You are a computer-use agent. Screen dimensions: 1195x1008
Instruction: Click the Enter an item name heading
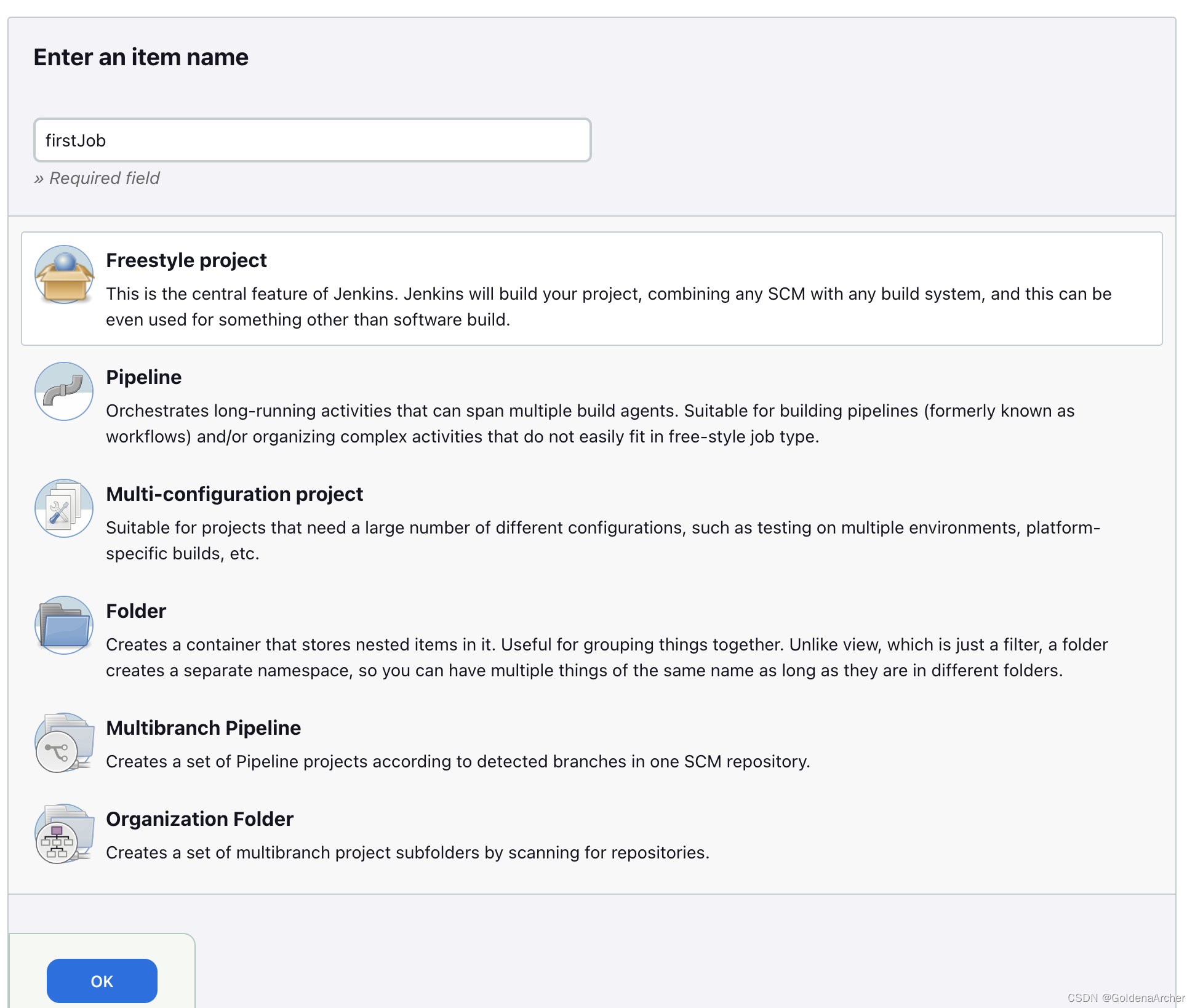point(141,57)
